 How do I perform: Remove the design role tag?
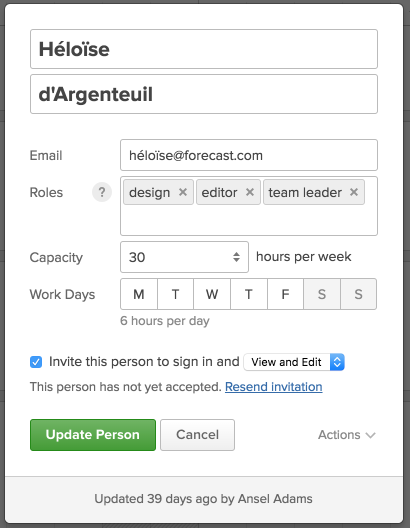[x=183, y=192]
